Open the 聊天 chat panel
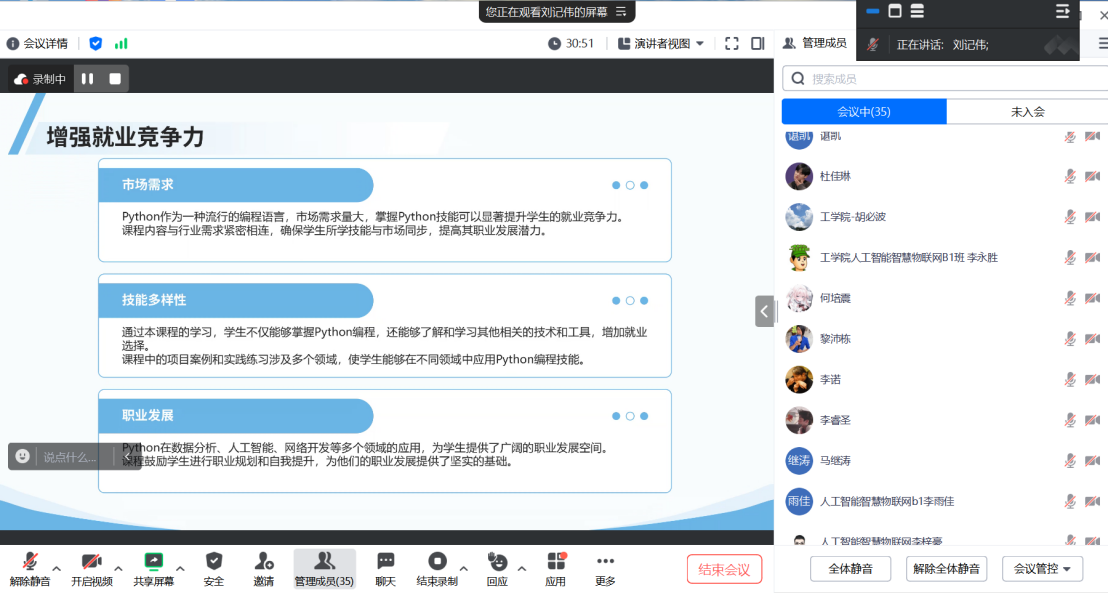The width and height of the screenshot is (1108, 593). click(x=385, y=563)
